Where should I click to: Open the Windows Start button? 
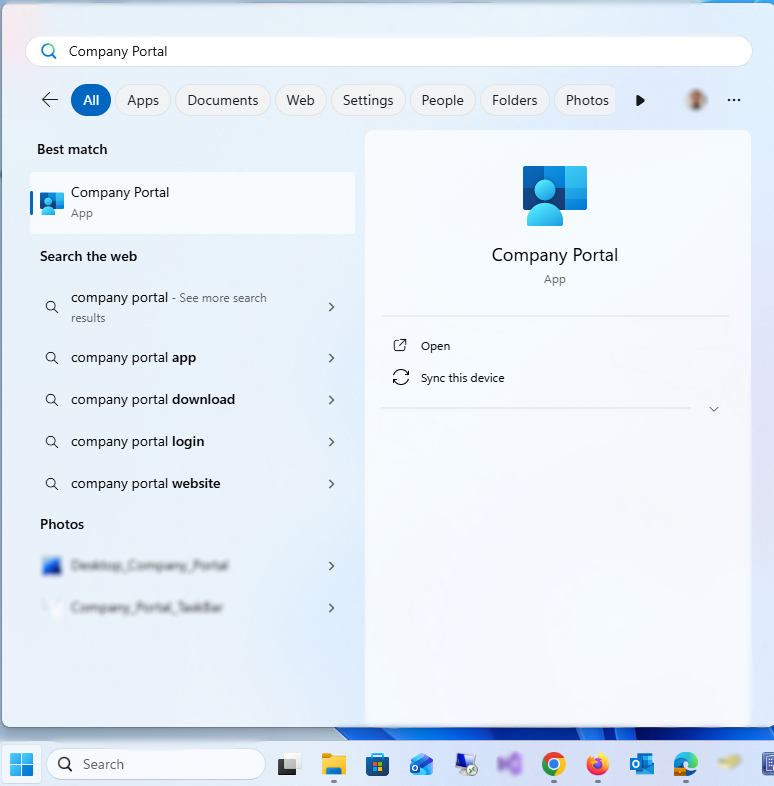click(x=22, y=764)
